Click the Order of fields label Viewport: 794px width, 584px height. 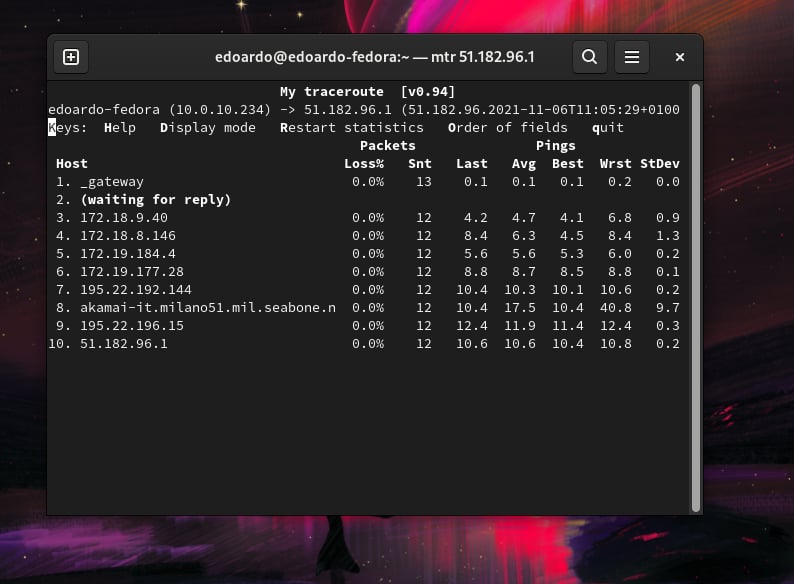point(507,128)
